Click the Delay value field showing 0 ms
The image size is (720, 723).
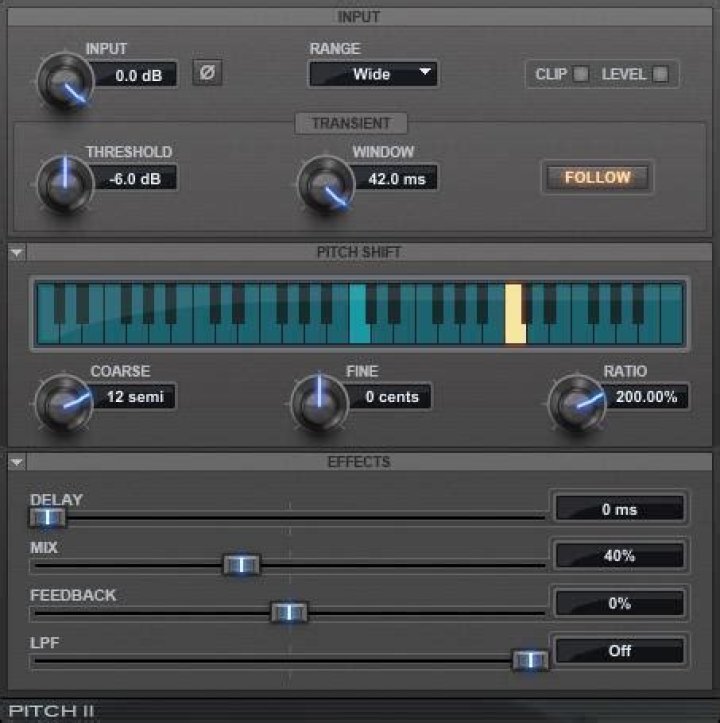(x=619, y=509)
